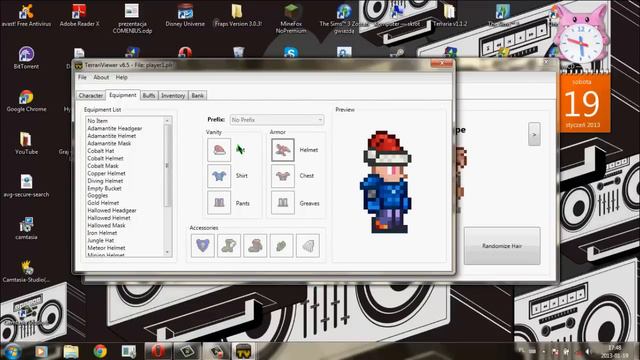This screenshot has height=360, width=640.
Task: Open Chrome from the taskbar
Action: 100,351
